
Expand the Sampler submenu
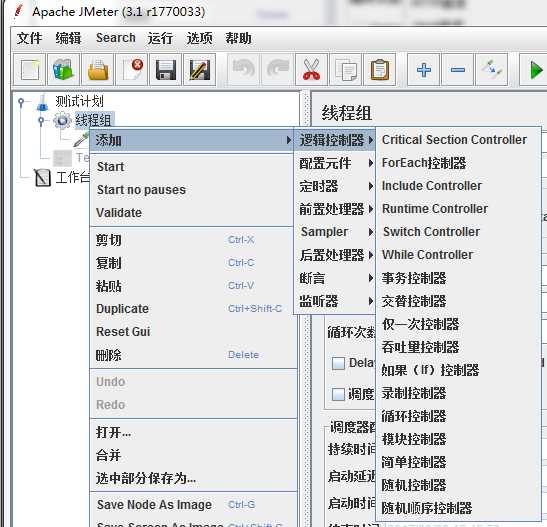click(335, 232)
